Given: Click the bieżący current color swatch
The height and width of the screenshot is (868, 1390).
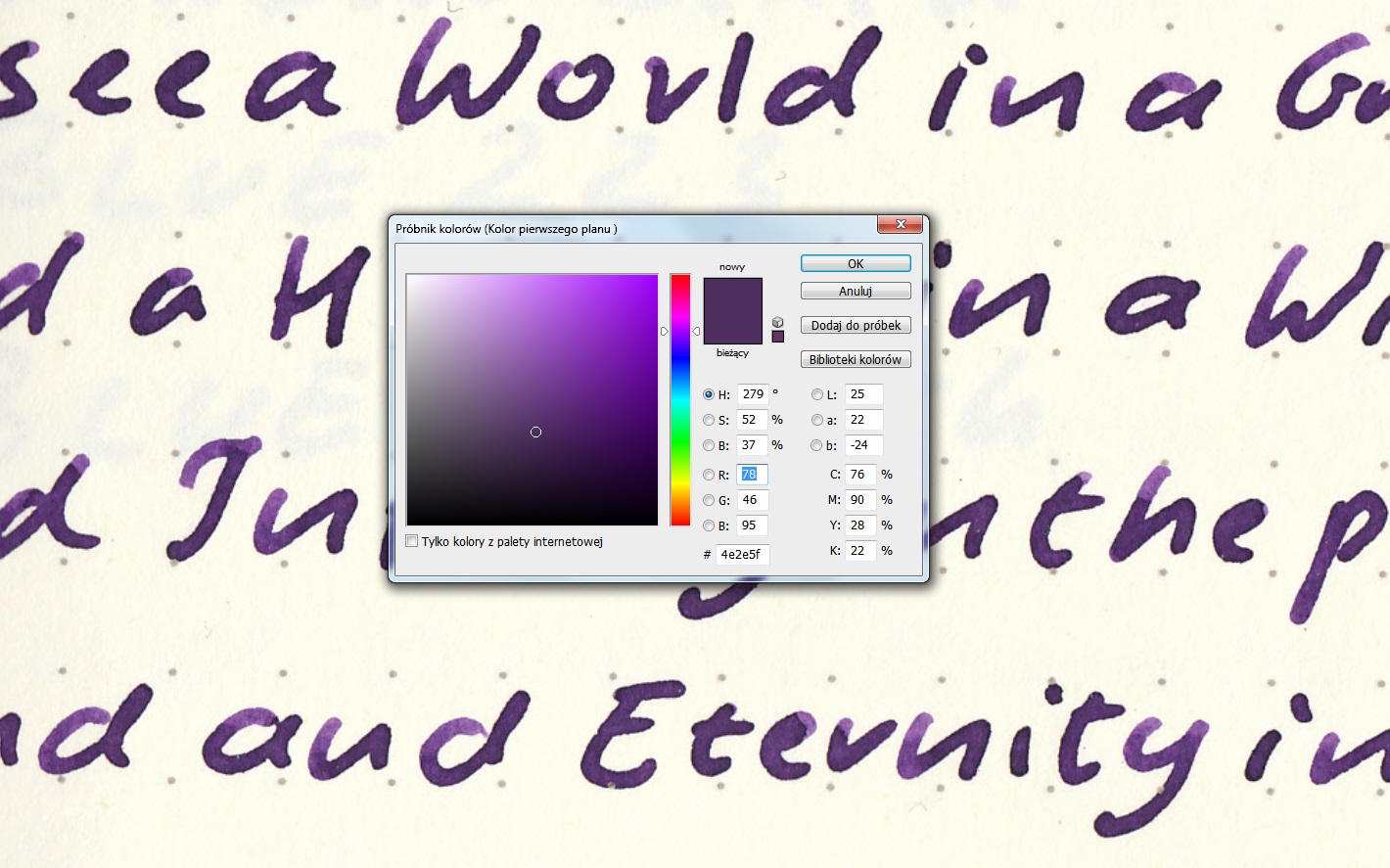Looking at the screenshot, I should click(x=732, y=330).
